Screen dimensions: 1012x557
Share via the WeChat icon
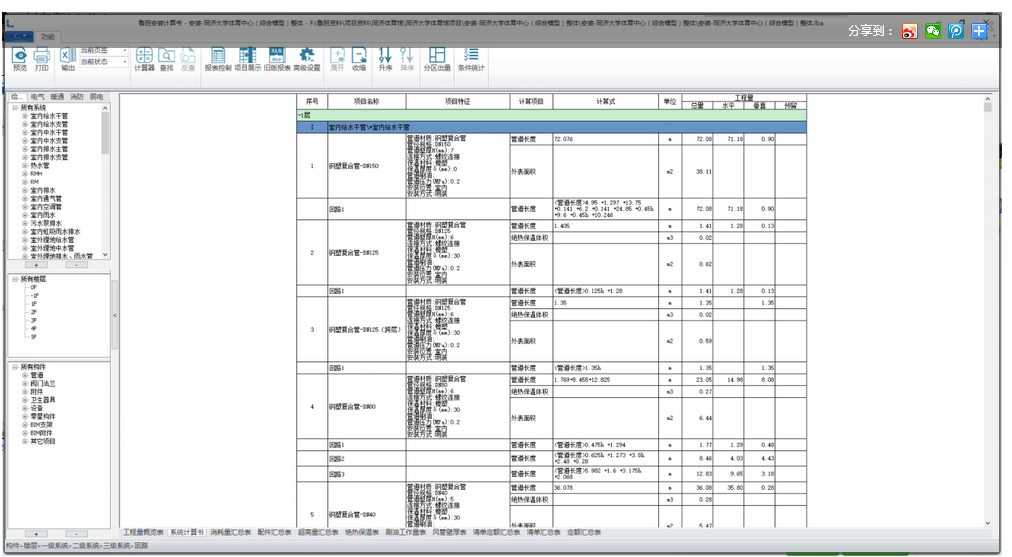click(x=933, y=31)
